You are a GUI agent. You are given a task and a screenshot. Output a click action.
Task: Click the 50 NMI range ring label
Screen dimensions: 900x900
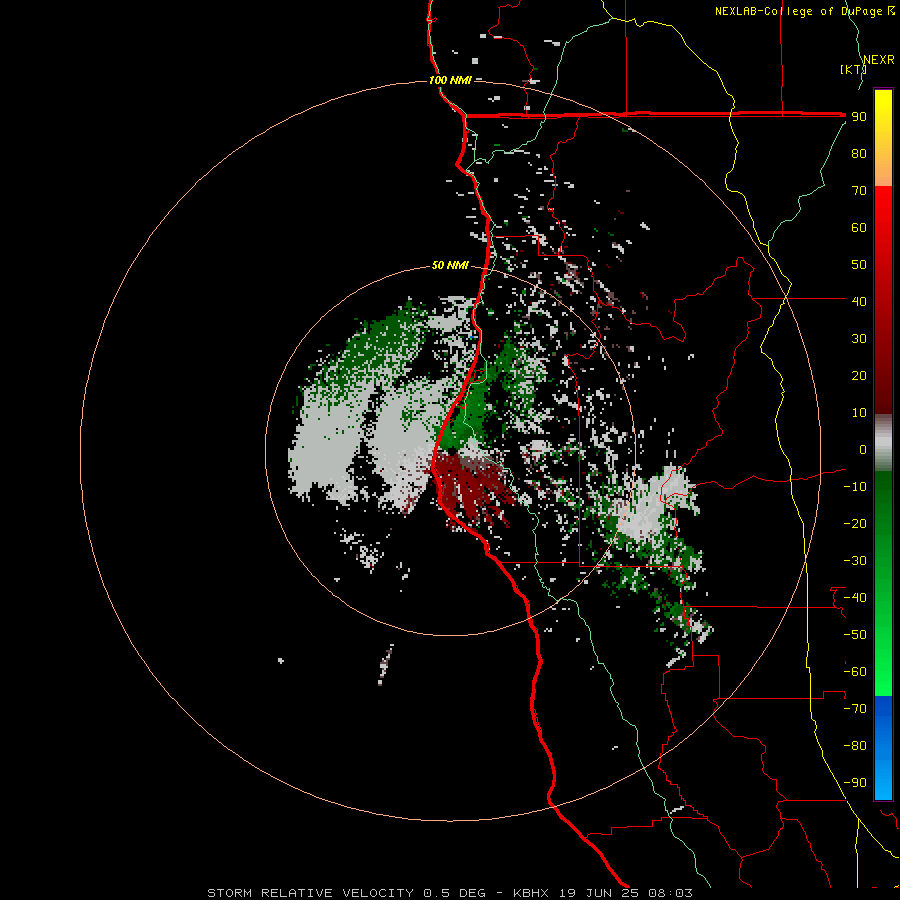pyautogui.click(x=449, y=265)
